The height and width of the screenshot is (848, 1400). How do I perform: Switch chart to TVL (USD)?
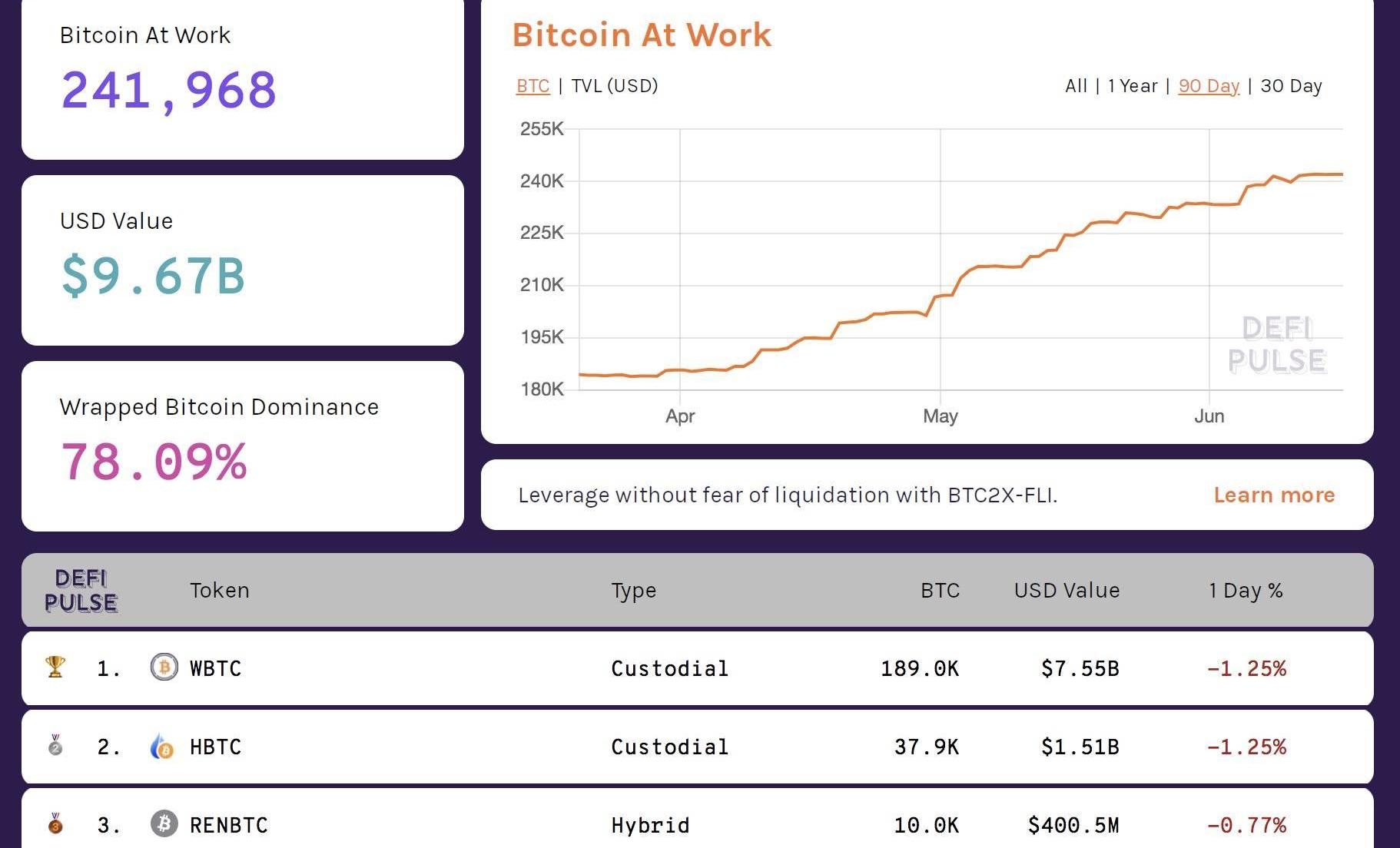(615, 86)
